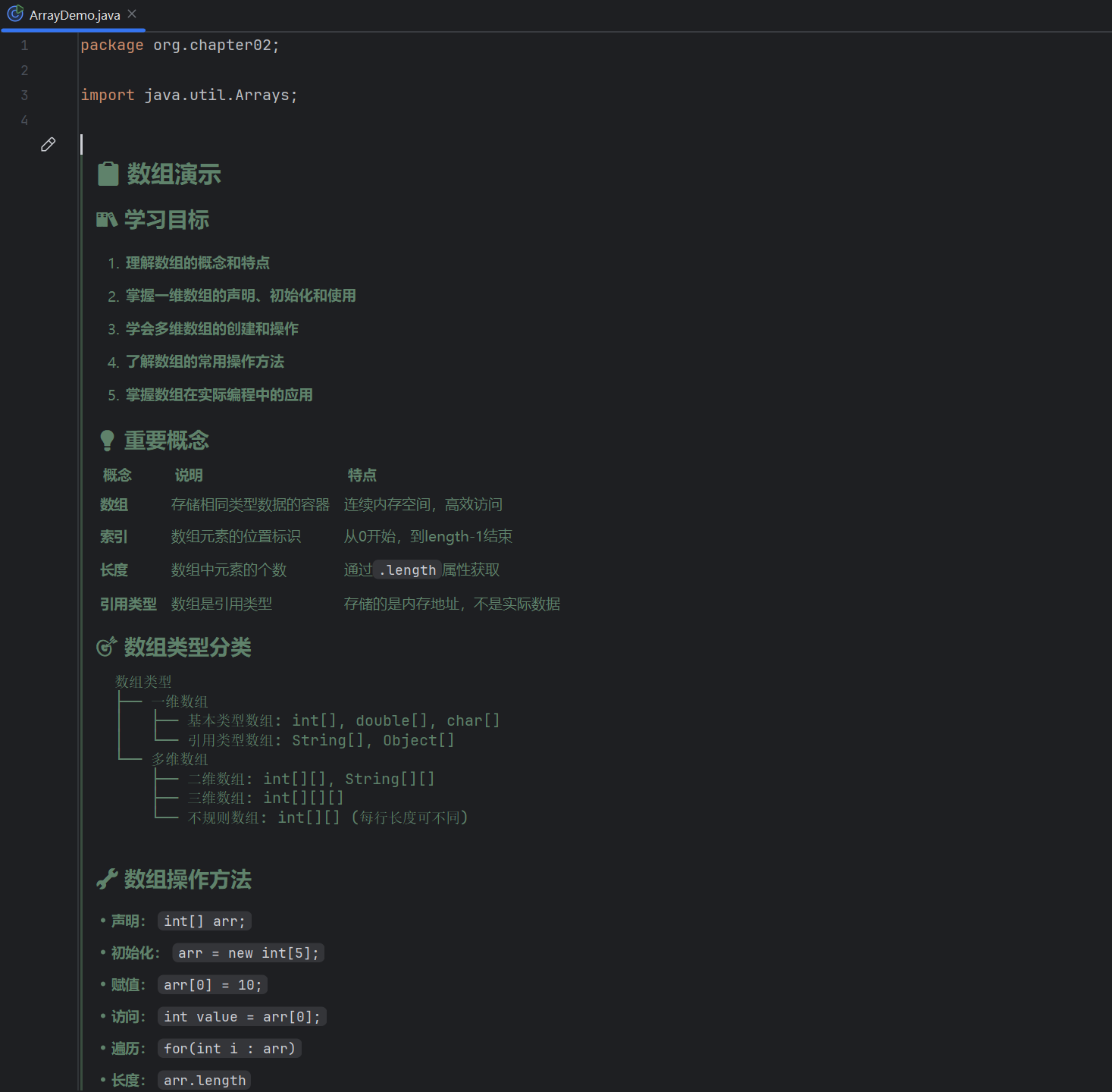This screenshot has height=1092, width=1112.
Task: Click code snippet int value = arr[0];
Action: (x=242, y=1017)
